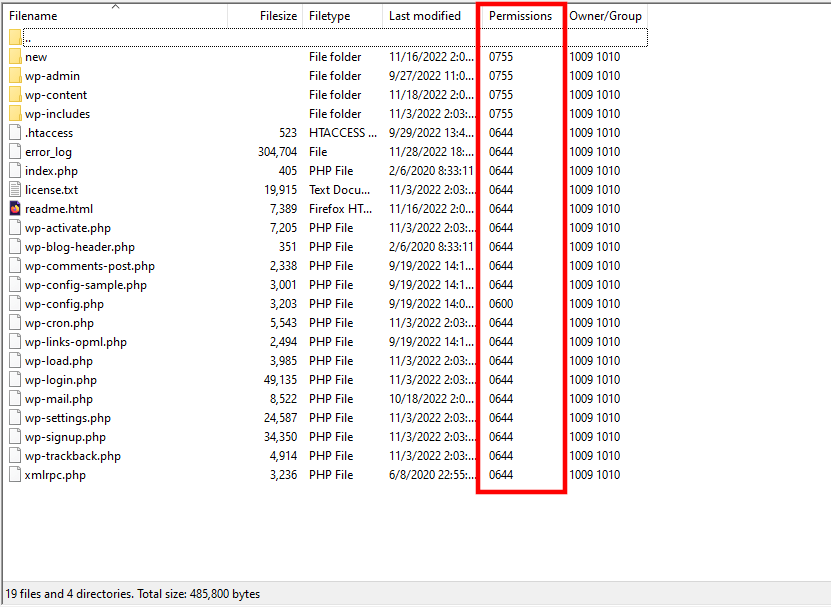Click the Firefox HTML icon beside readme.html
Screen dimensions: 831x607
14,208
